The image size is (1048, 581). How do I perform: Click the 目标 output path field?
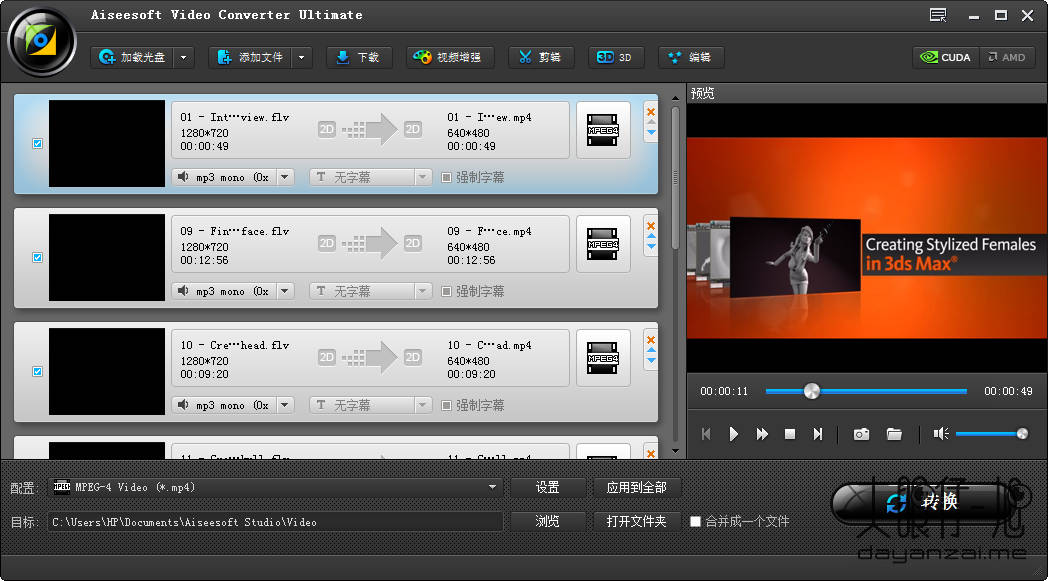[x=275, y=521]
